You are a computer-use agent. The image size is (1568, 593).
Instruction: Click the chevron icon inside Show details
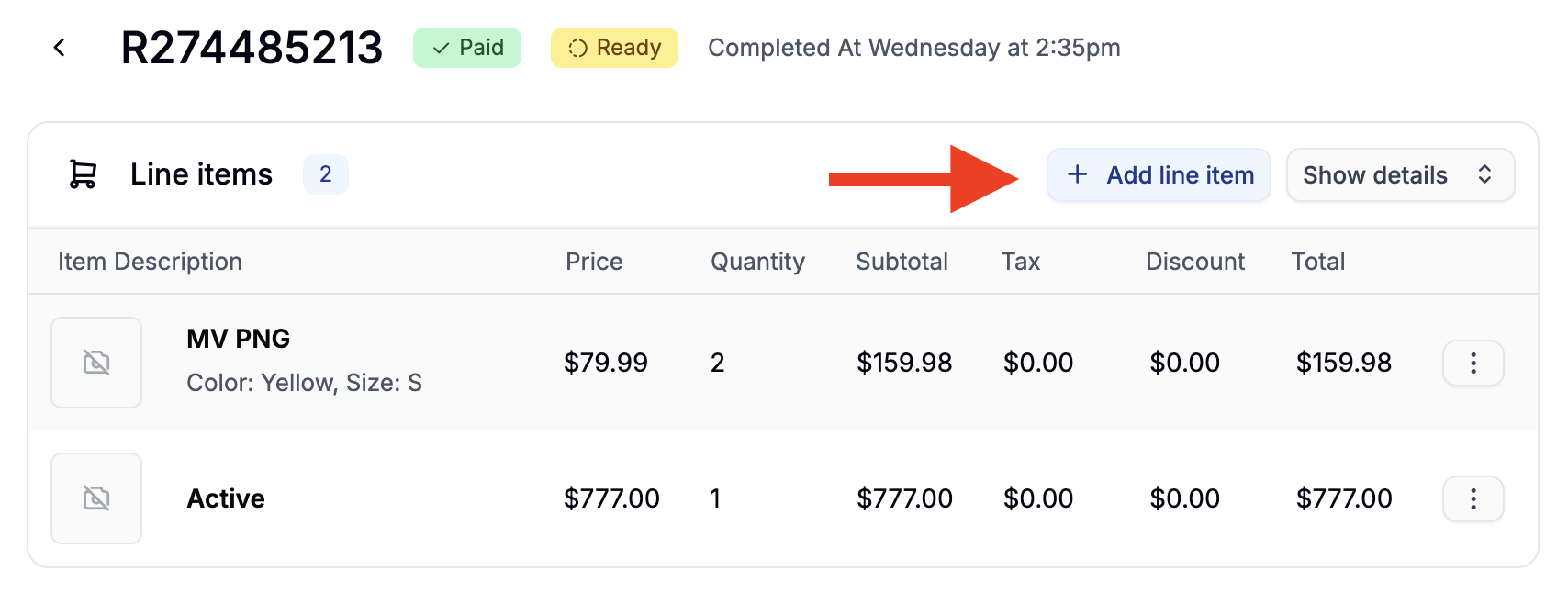click(1485, 174)
